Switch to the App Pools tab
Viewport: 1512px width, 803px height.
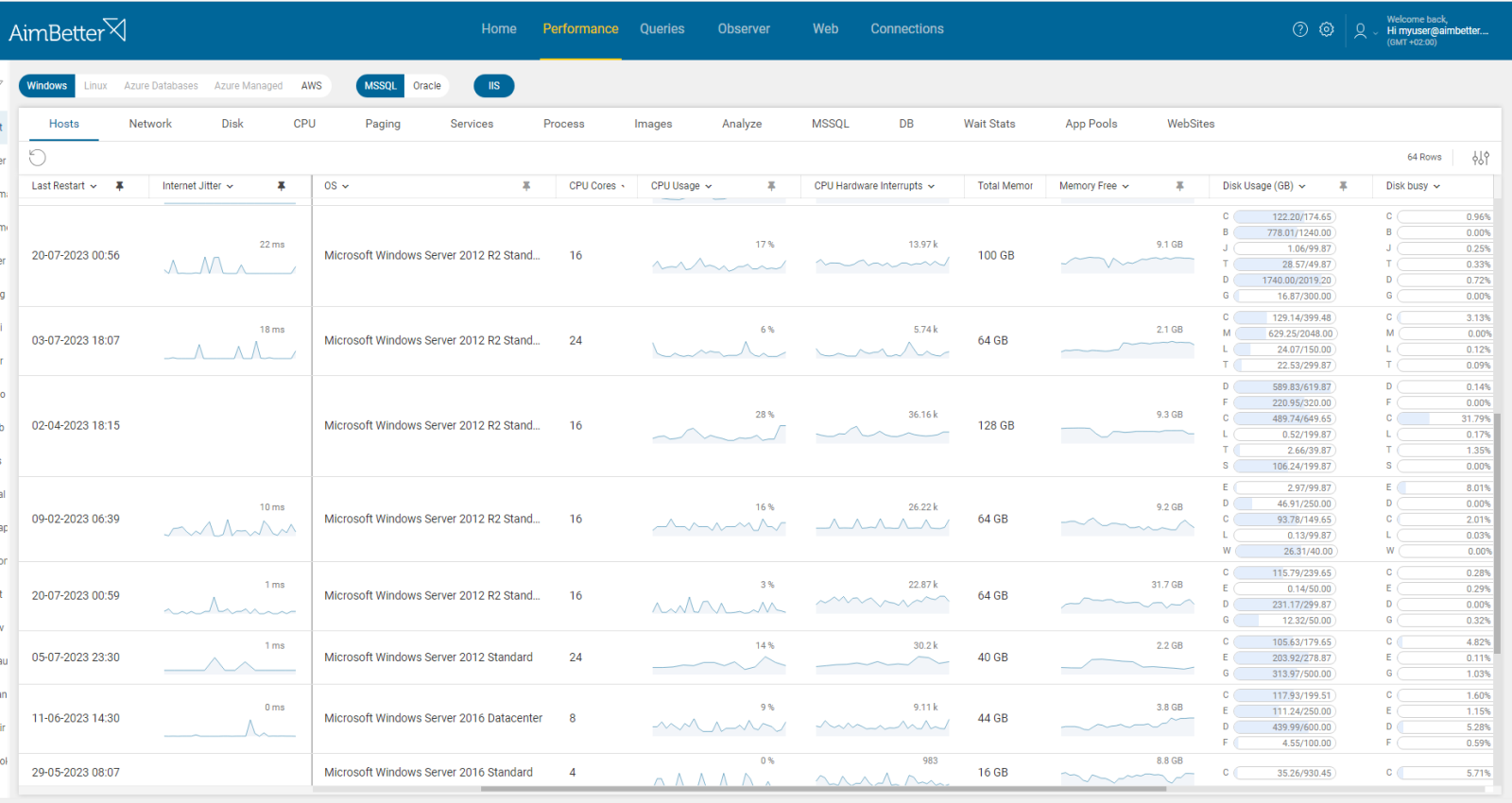(x=1091, y=124)
